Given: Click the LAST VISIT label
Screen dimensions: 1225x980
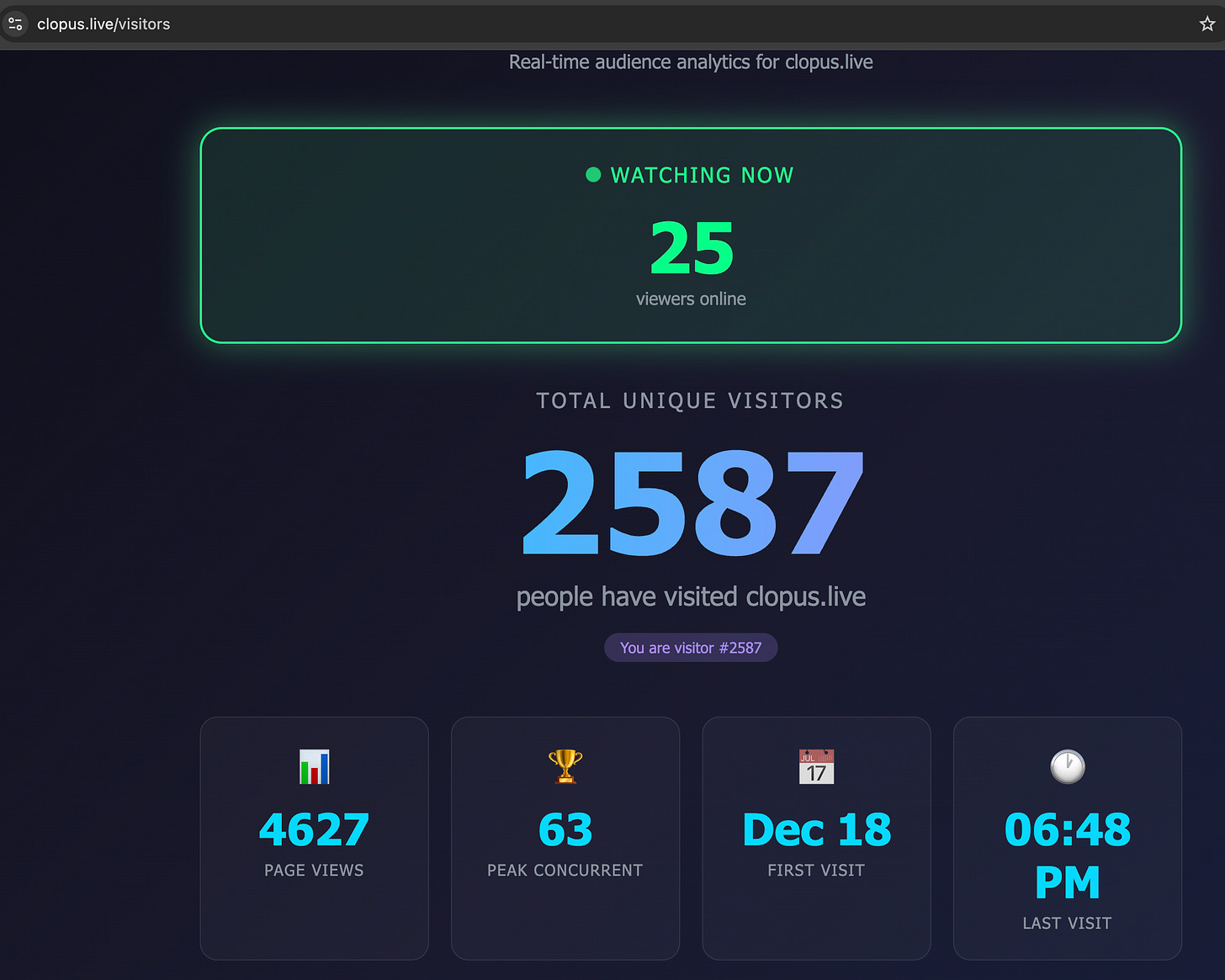Looking at the screenshot, I should [x=1067, y=924].
